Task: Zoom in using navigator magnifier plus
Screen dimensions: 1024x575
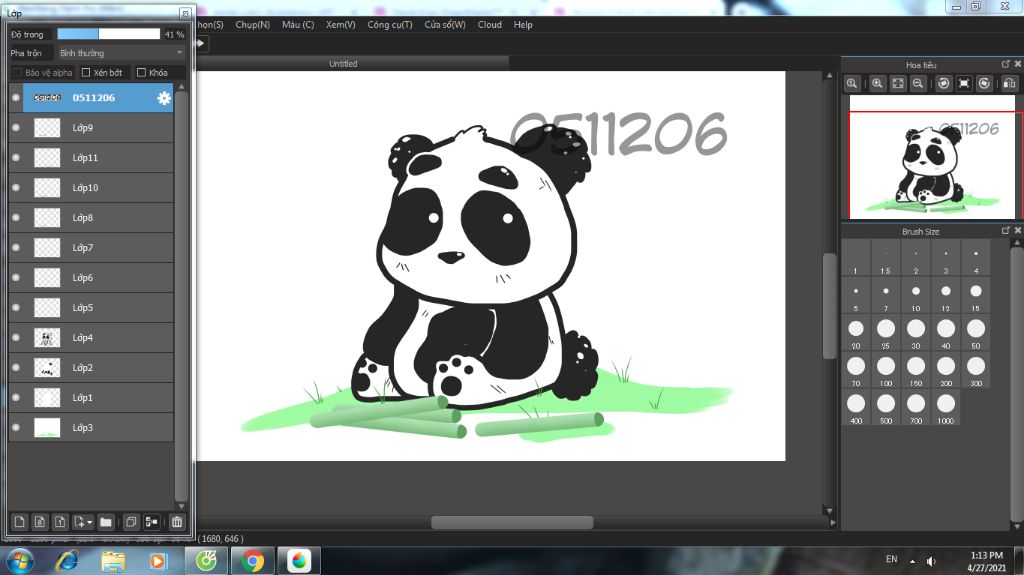Action: [x=877, y=84]
